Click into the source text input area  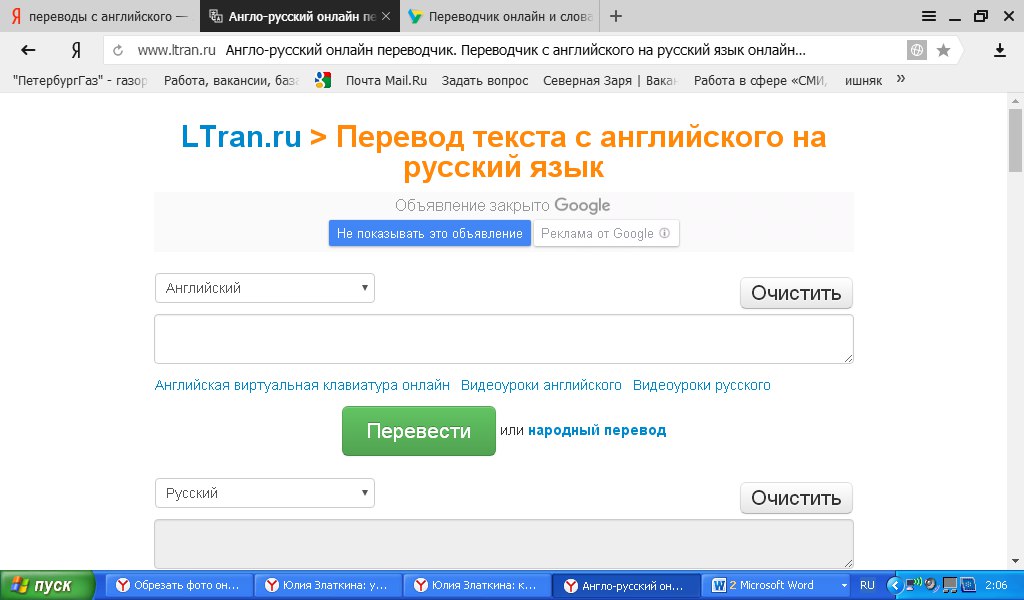pos(504,339)
